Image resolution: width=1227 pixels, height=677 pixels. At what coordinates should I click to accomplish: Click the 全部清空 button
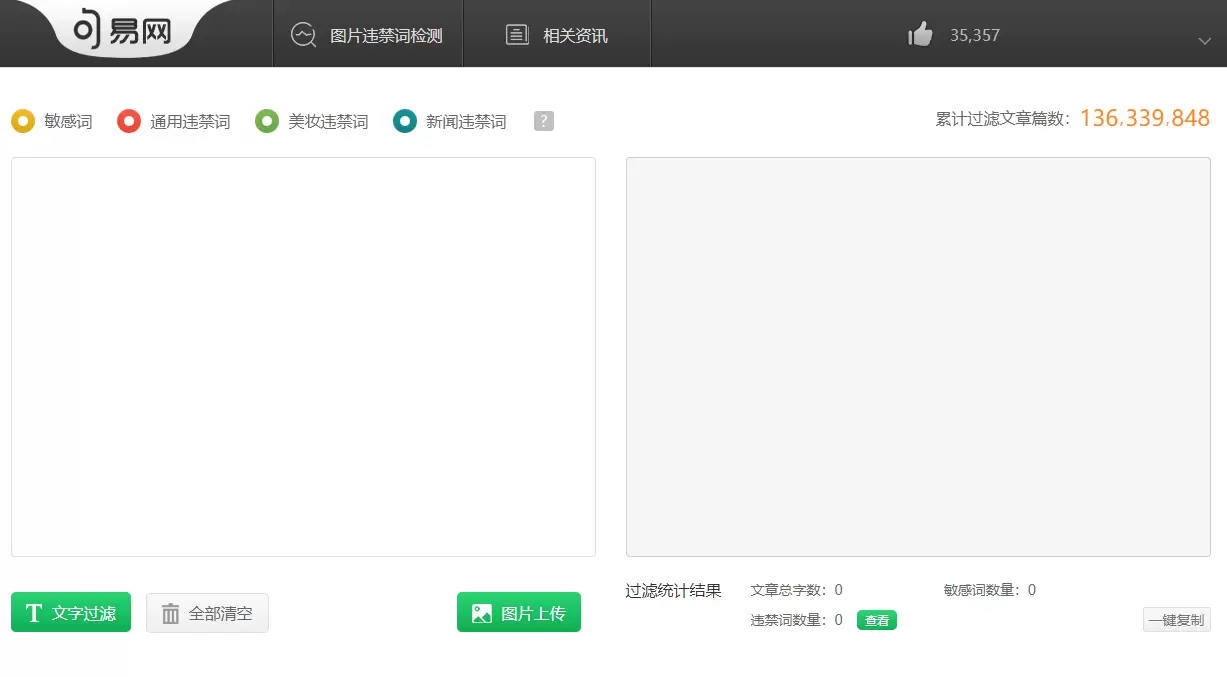click(x=207, y=613)
